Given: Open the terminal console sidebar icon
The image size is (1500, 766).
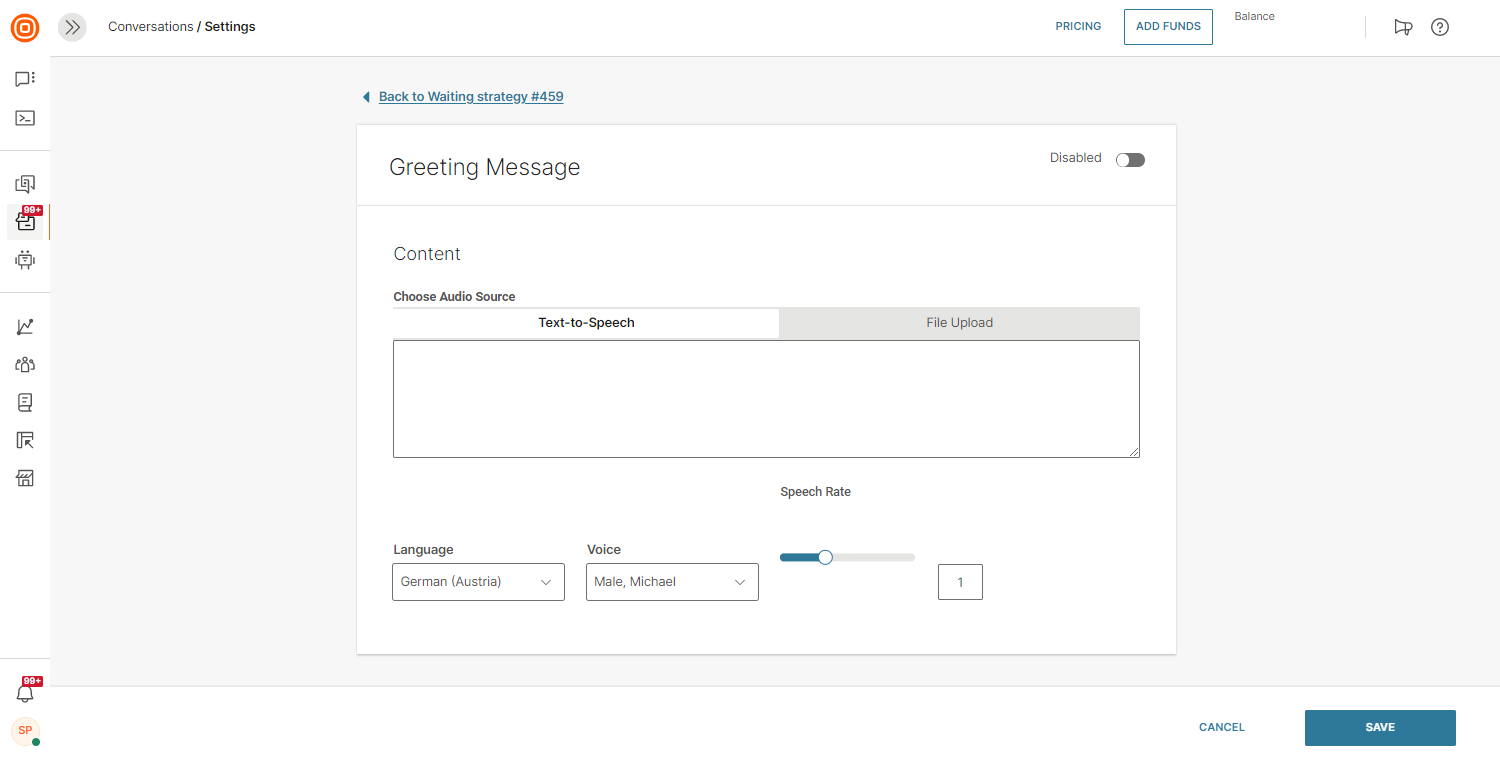Looking at the screenshot, I should click(x=25, y=118).
